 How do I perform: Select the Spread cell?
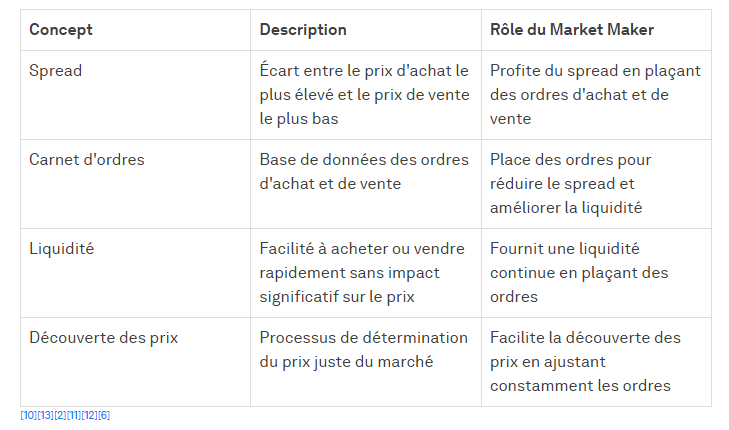click(56, 72)
